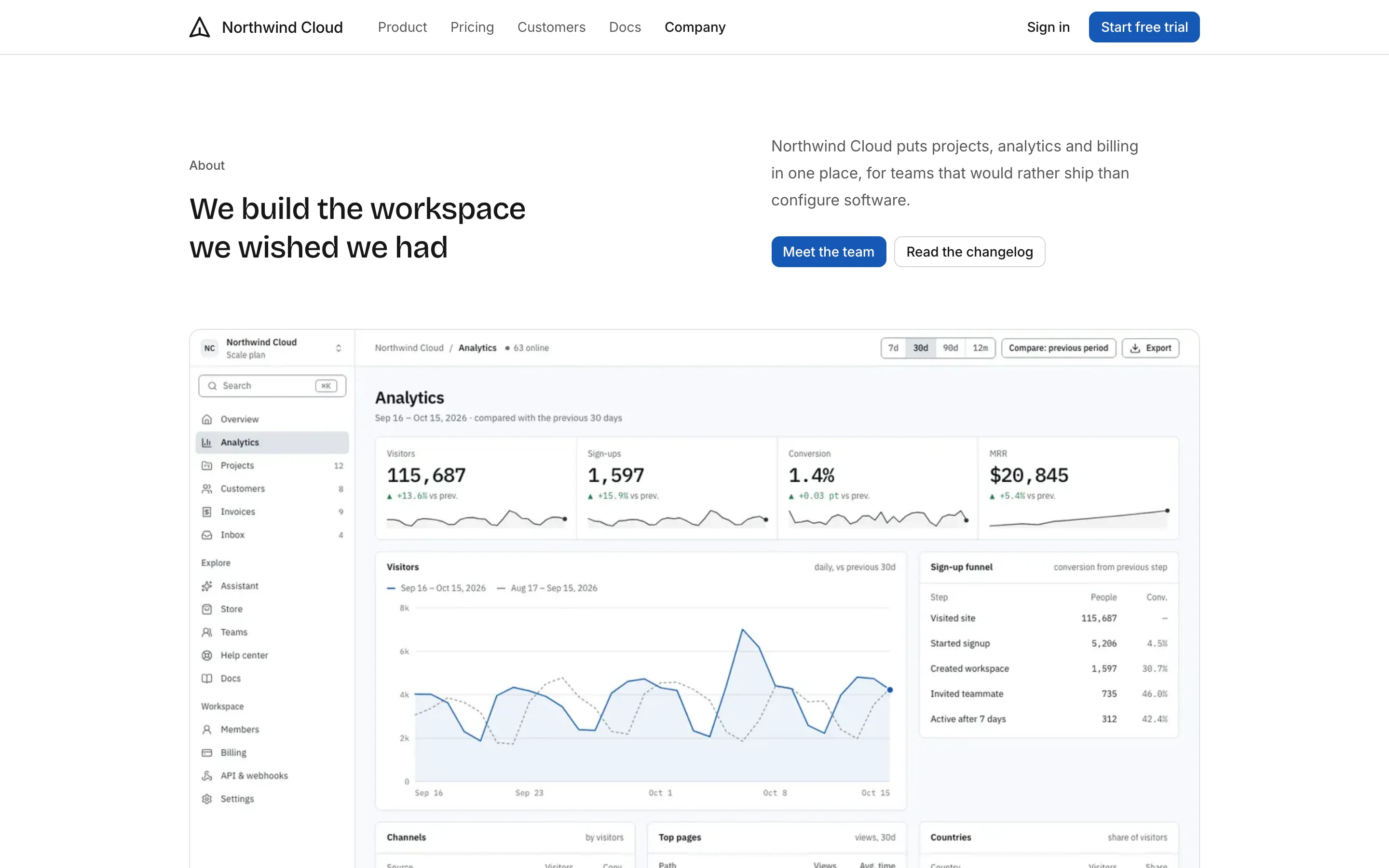The height and width of the screenshot is (868, 1389).
Task: Open the Compare: previous period dropdown
Action: (1059, 348)
